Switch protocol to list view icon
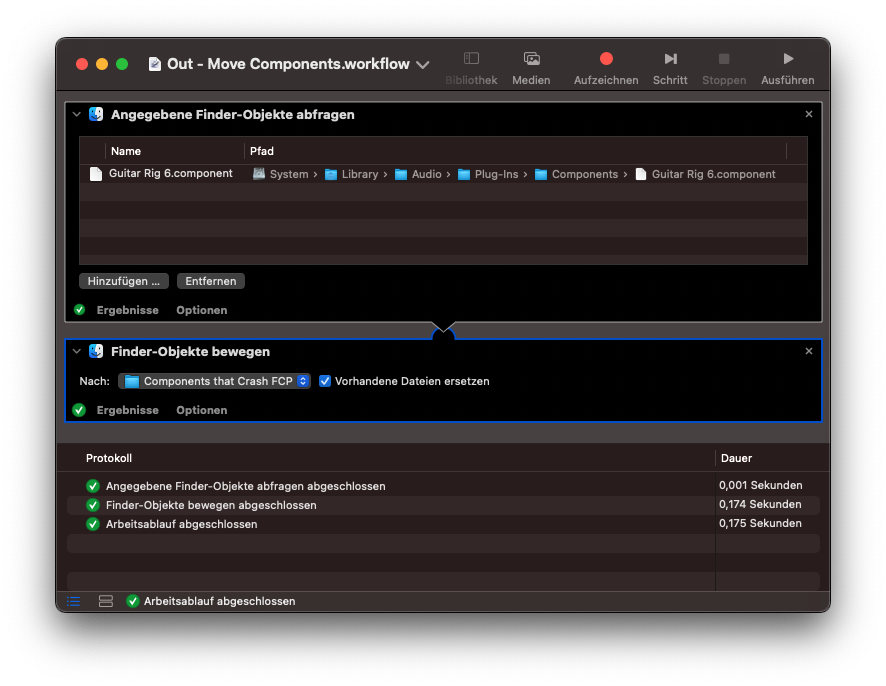This screenshot has height=686, width=886. tap(74, 601)
